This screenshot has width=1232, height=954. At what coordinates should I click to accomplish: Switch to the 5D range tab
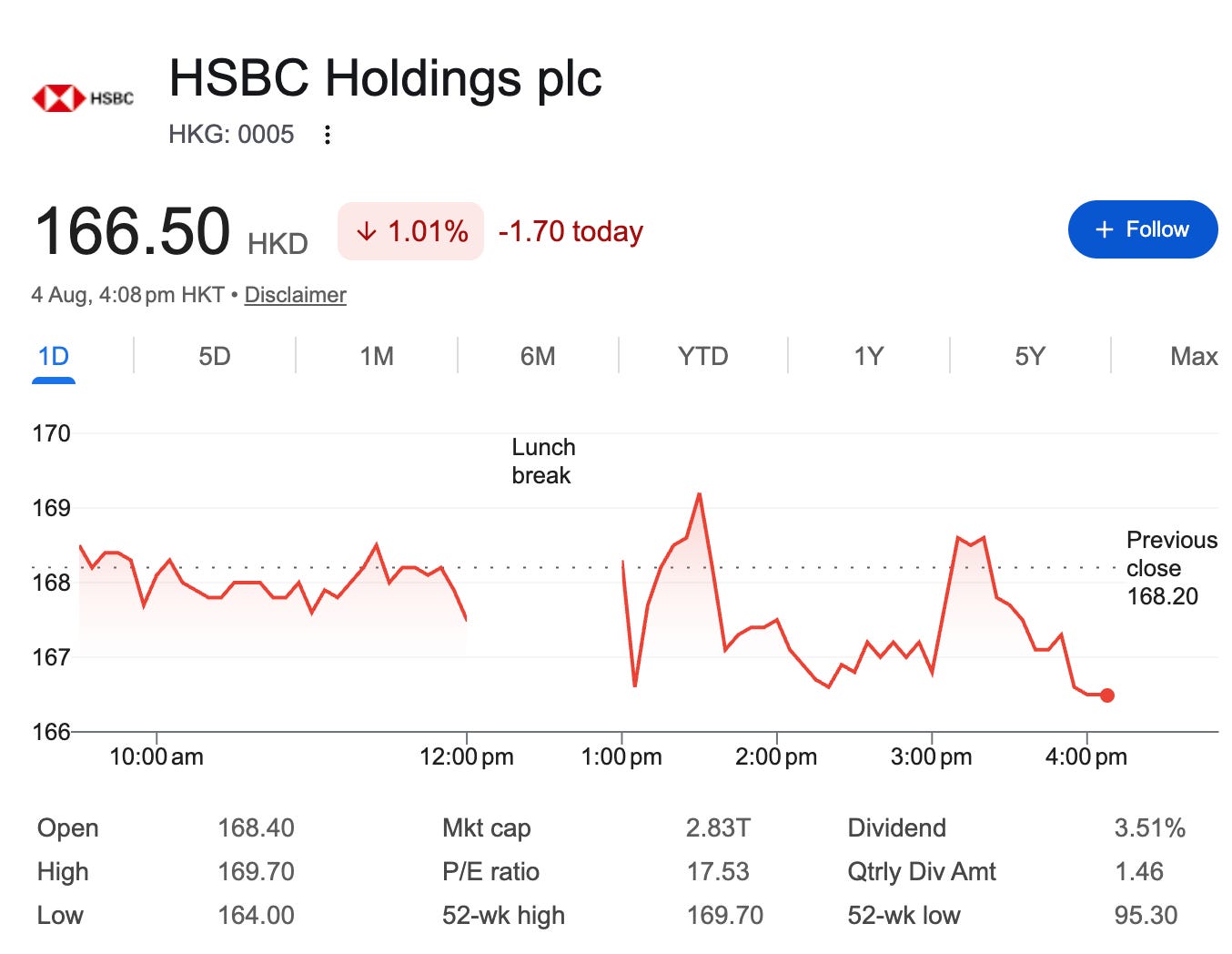(x=215, y=356)
